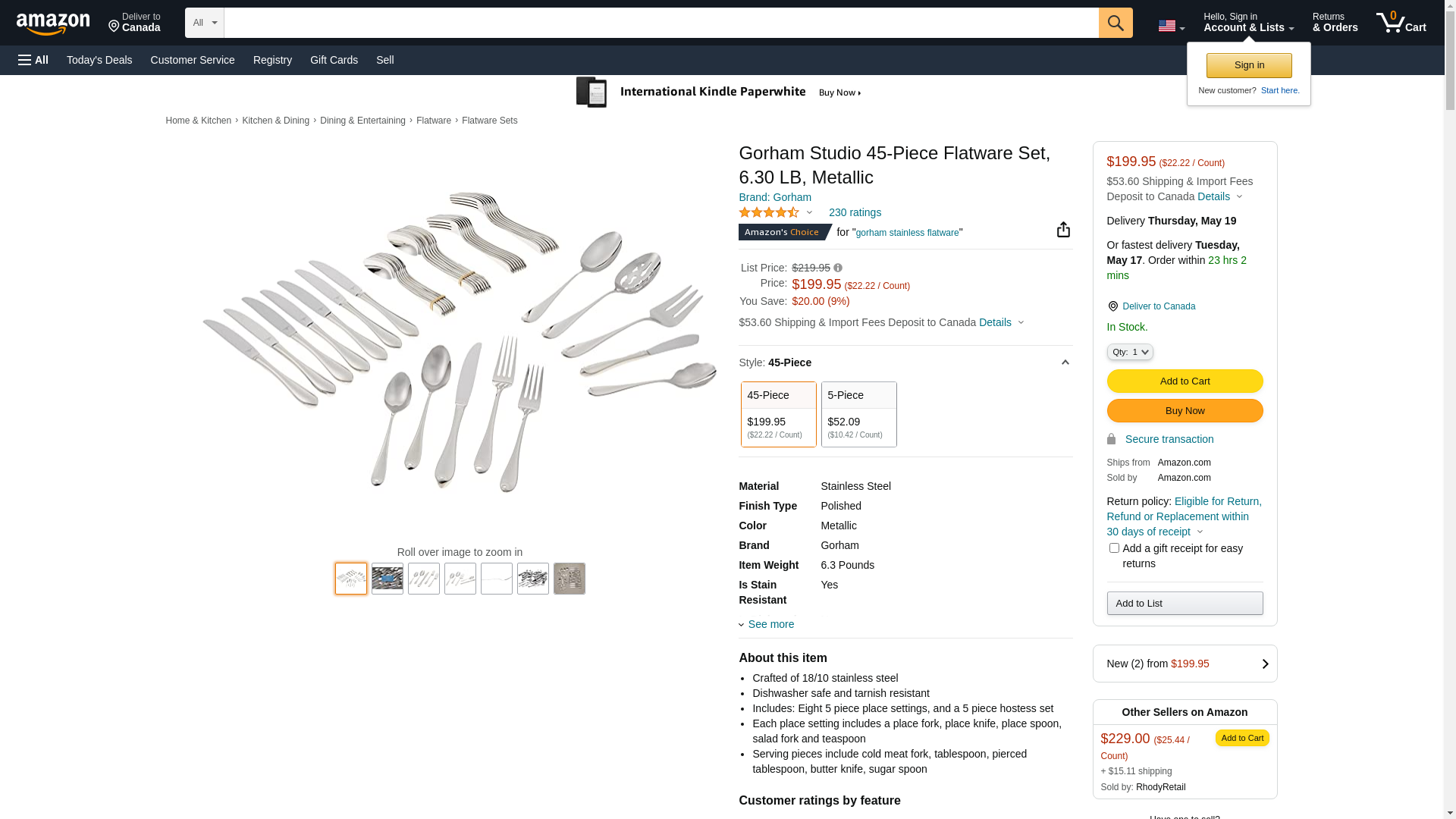
Task: Open the 230 ratings link
Action: tap(855, 212)
